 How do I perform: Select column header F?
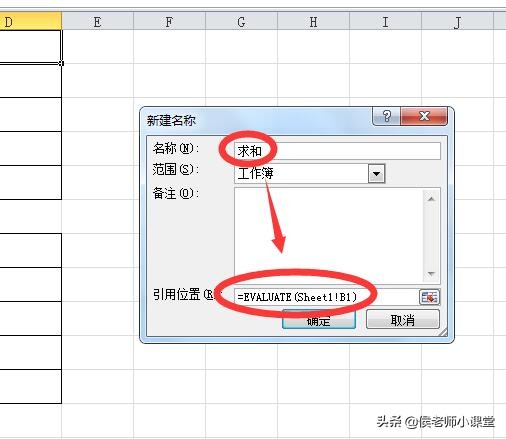(169, 22)
